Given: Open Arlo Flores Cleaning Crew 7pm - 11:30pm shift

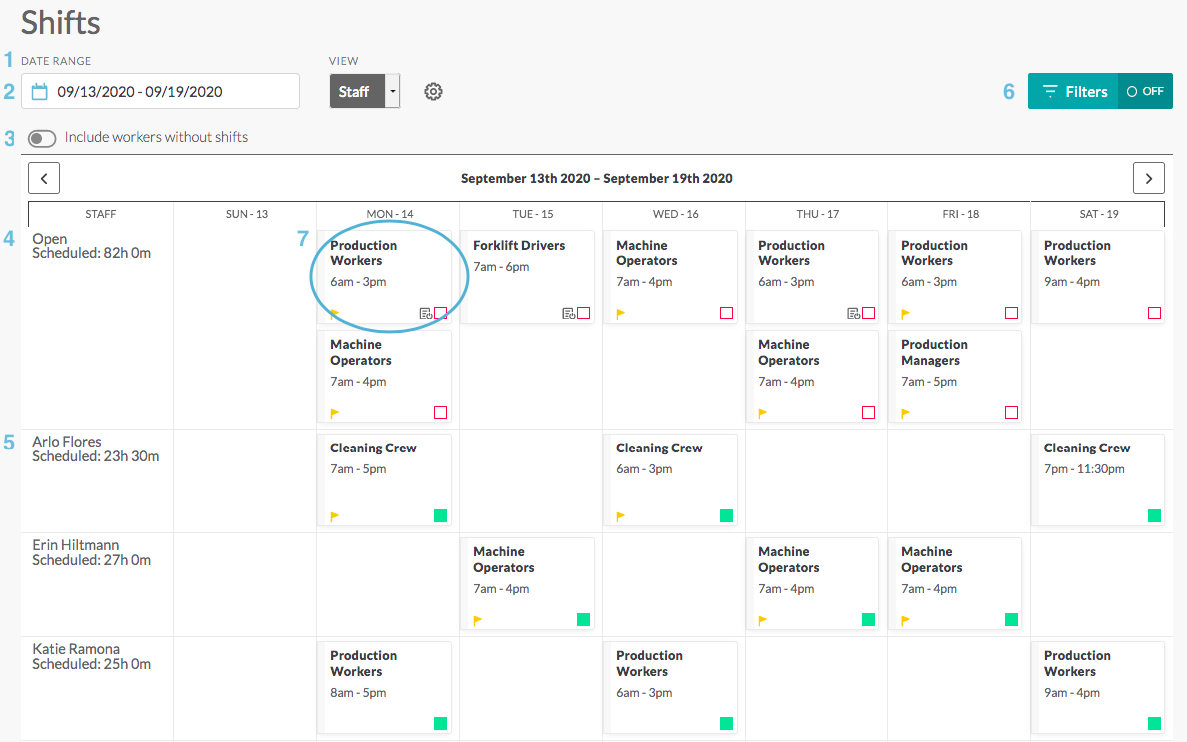Looking at the screenshot, I should pos(1098,479).
